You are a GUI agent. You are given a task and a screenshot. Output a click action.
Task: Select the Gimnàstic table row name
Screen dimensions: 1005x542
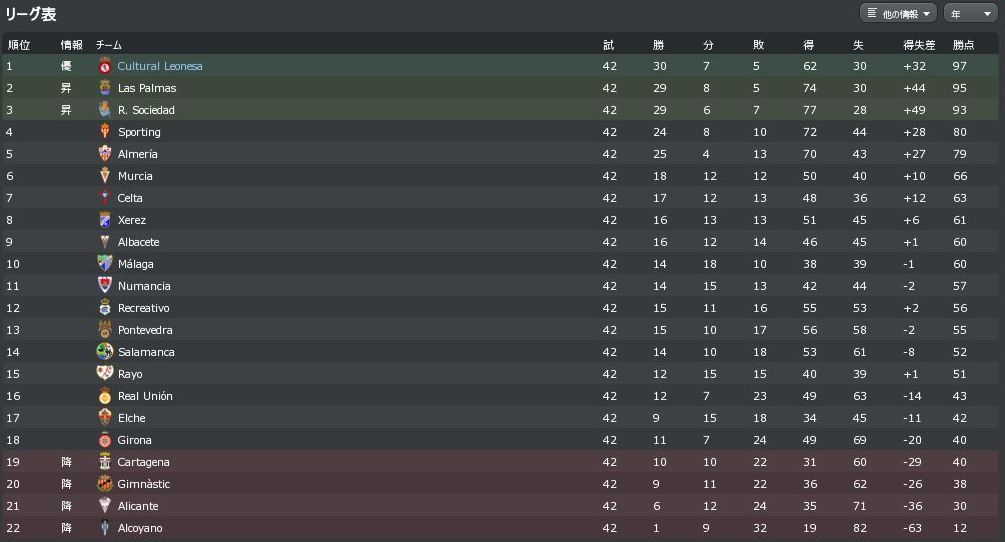(144, 484)
